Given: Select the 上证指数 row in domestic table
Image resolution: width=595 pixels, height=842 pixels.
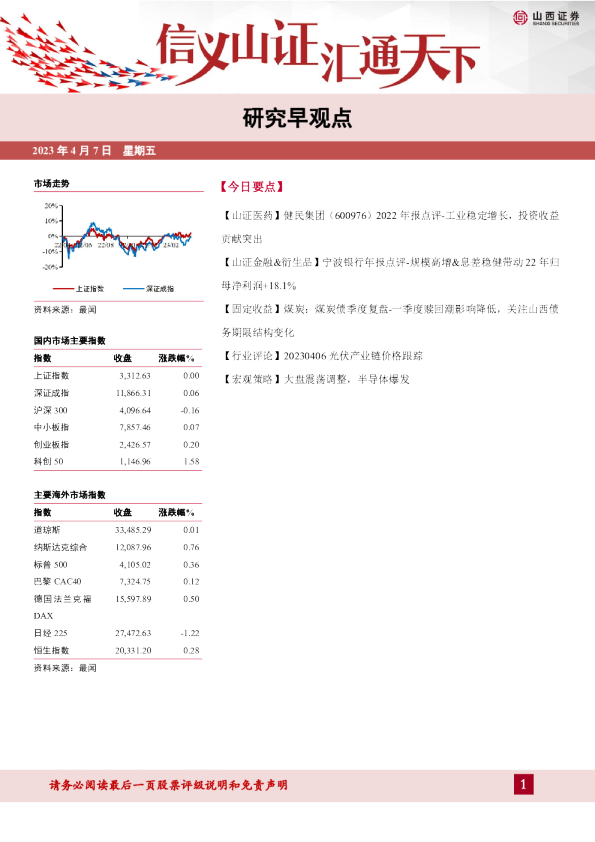Looking at the screenshot, I should tap(117, 375).
